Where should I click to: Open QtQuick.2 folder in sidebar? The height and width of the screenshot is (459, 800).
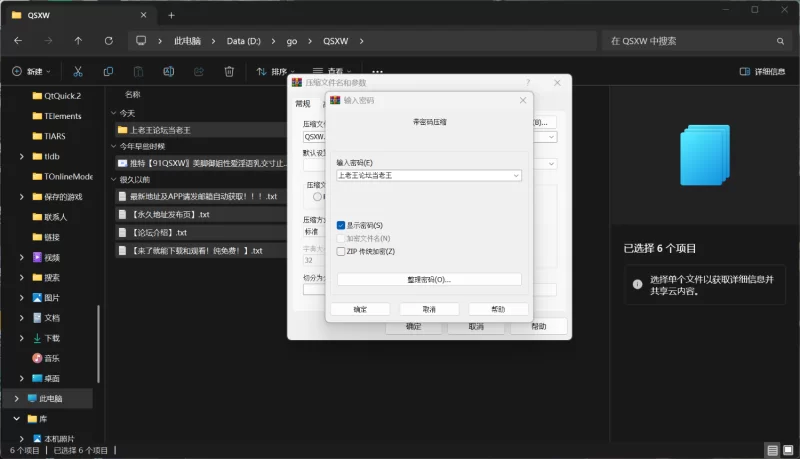click(56, 96)
